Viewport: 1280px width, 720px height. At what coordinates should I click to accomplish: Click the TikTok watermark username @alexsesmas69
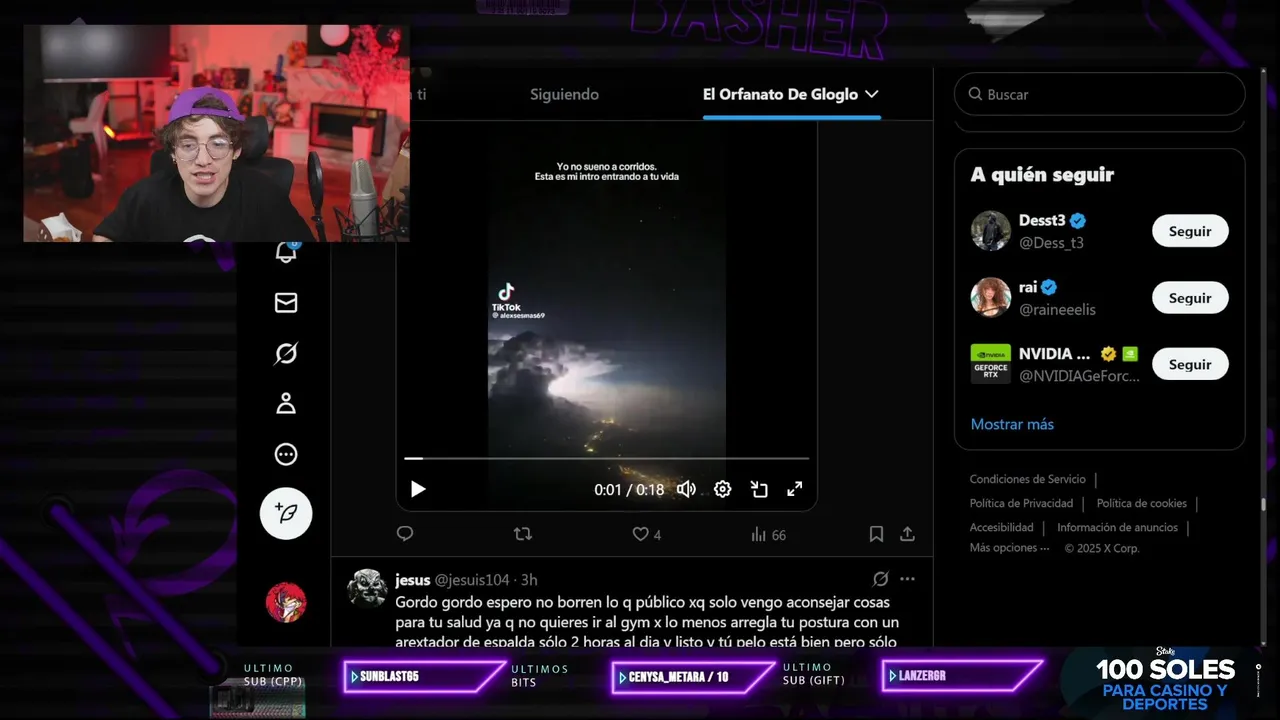click(x=518, y=315)
